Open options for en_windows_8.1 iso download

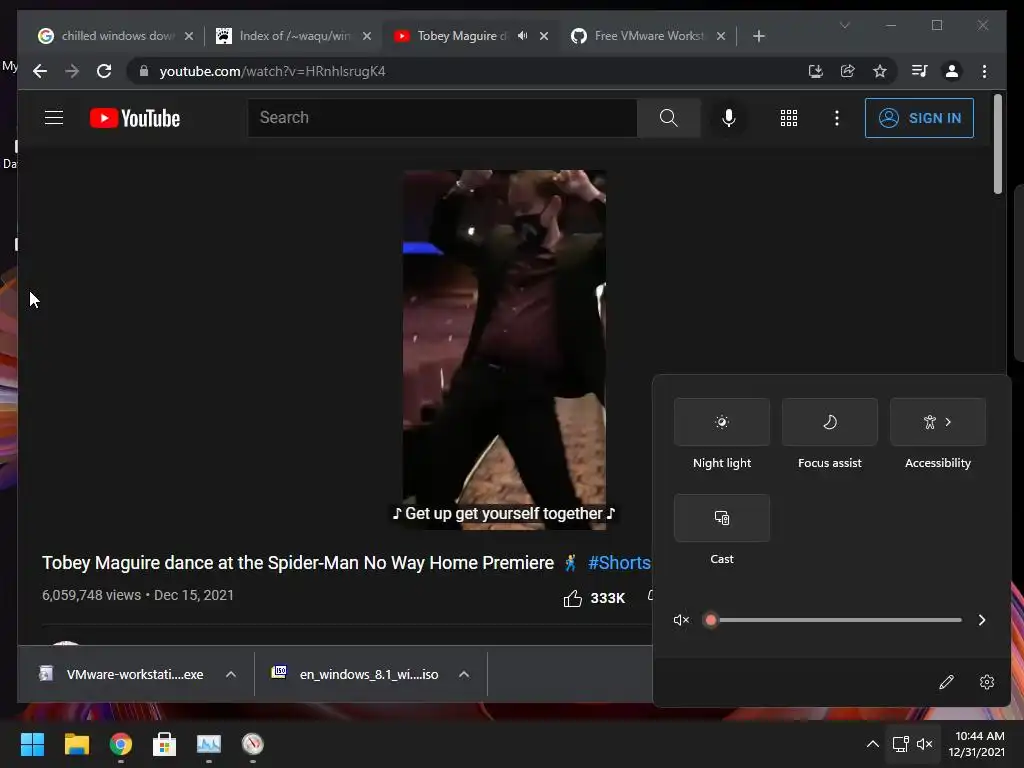464,675
